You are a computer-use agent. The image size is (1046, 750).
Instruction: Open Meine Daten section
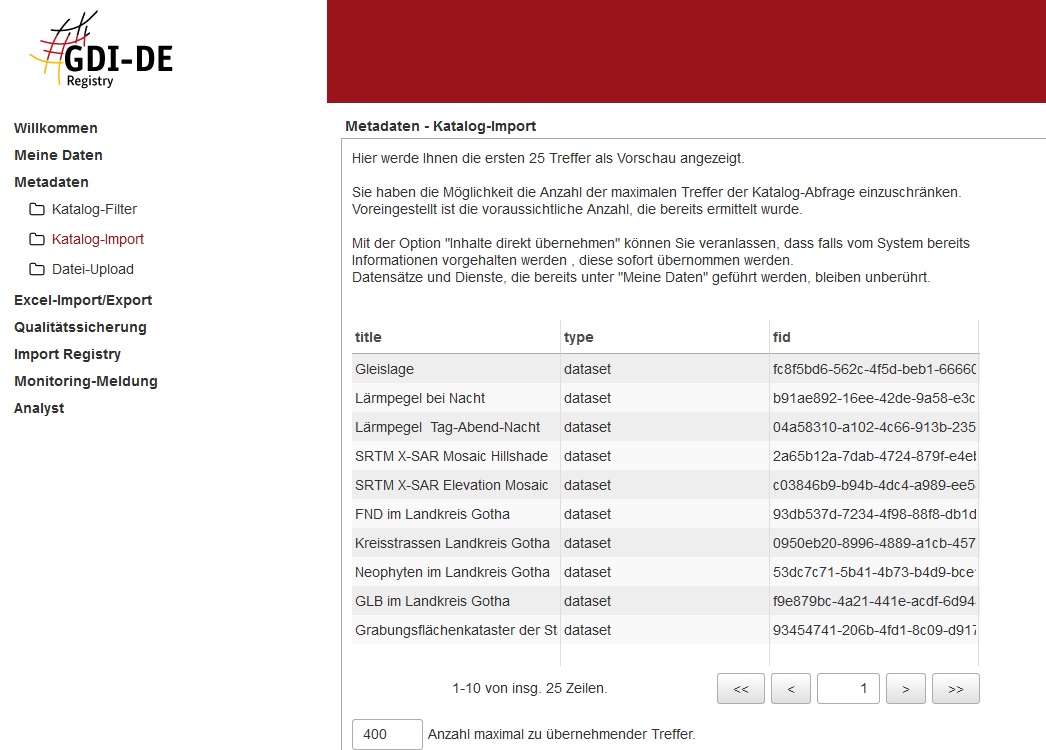[58, 155]
